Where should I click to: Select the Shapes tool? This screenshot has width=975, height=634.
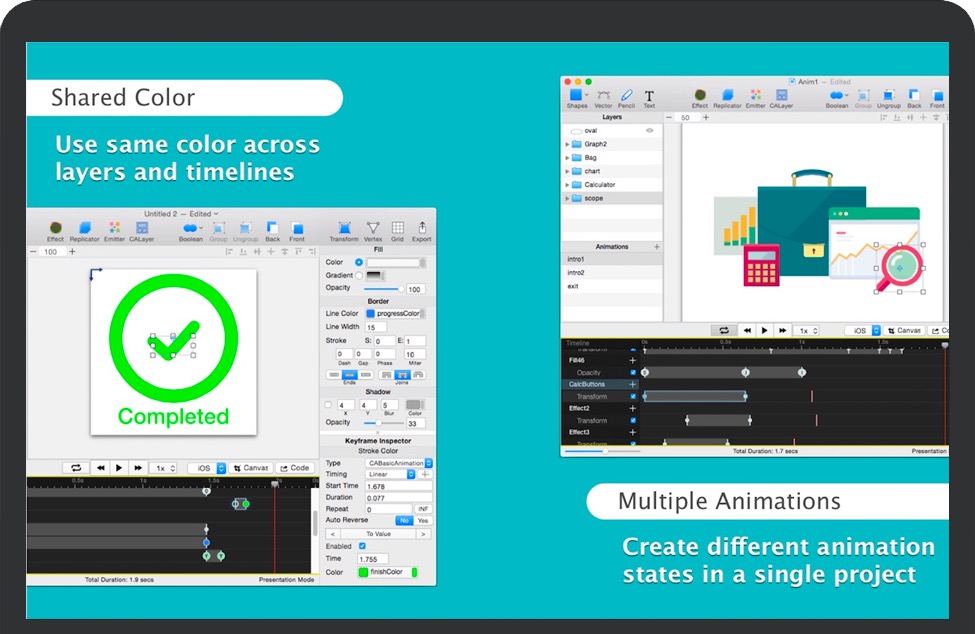[577, 96]
